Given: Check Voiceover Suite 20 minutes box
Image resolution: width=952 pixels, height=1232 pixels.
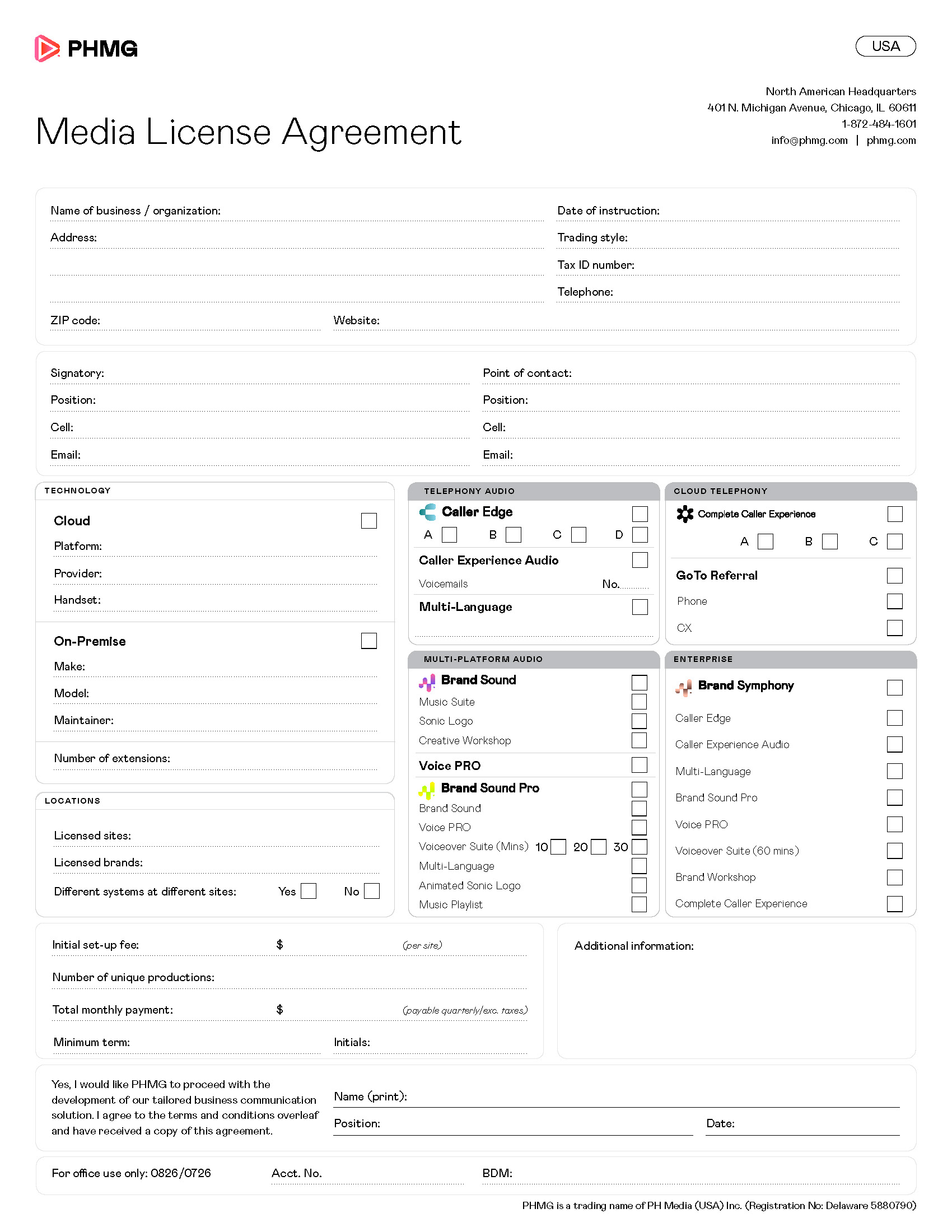Looking at the screenshot, I should click(x=599, y=847).
